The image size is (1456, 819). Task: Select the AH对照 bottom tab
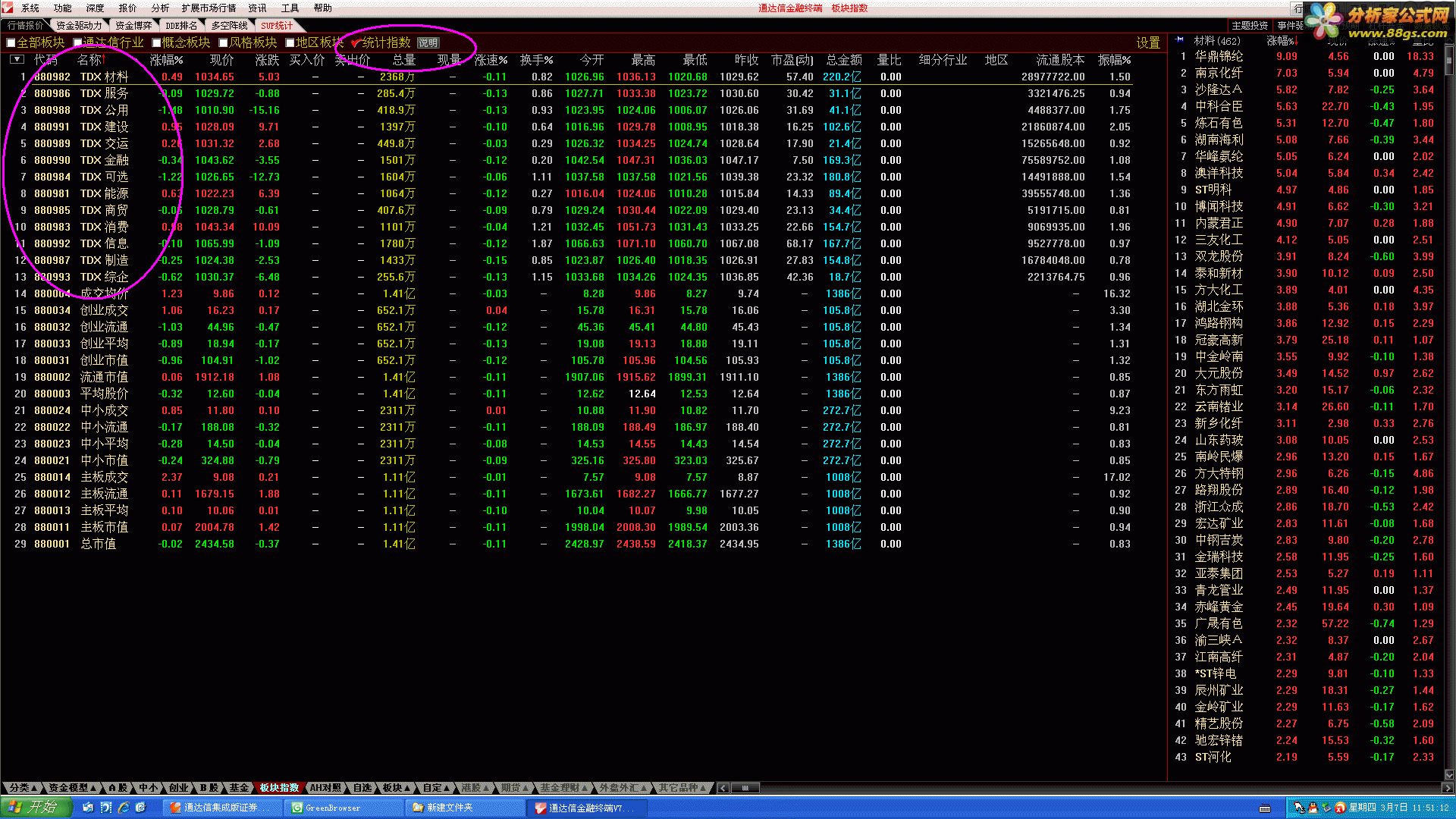tap(325, 788)
